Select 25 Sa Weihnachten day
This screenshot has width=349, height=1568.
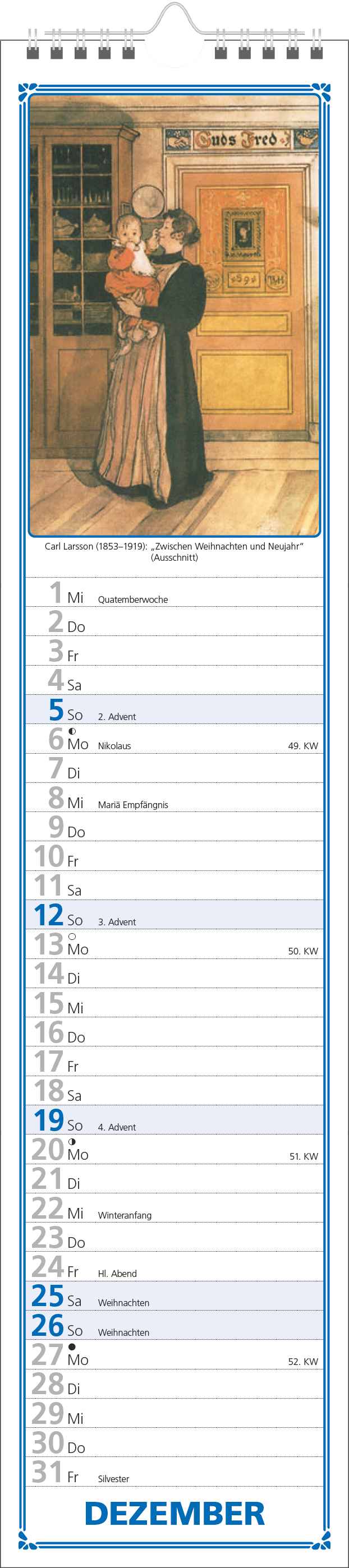click(174, 1295)
